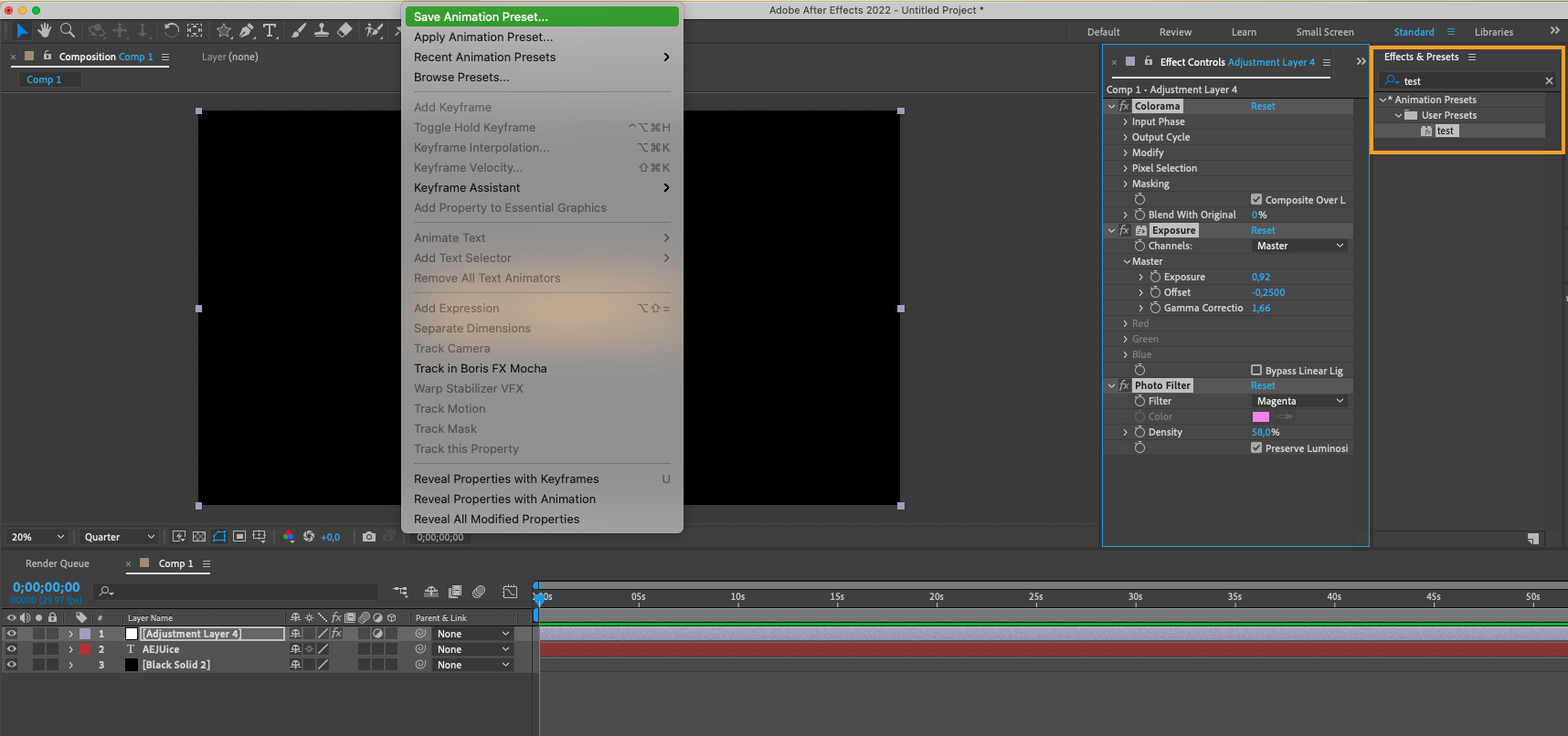Viewport: 1568px width, 736px height.
Task: Select the Eraser tool
Action: (344, 31)
